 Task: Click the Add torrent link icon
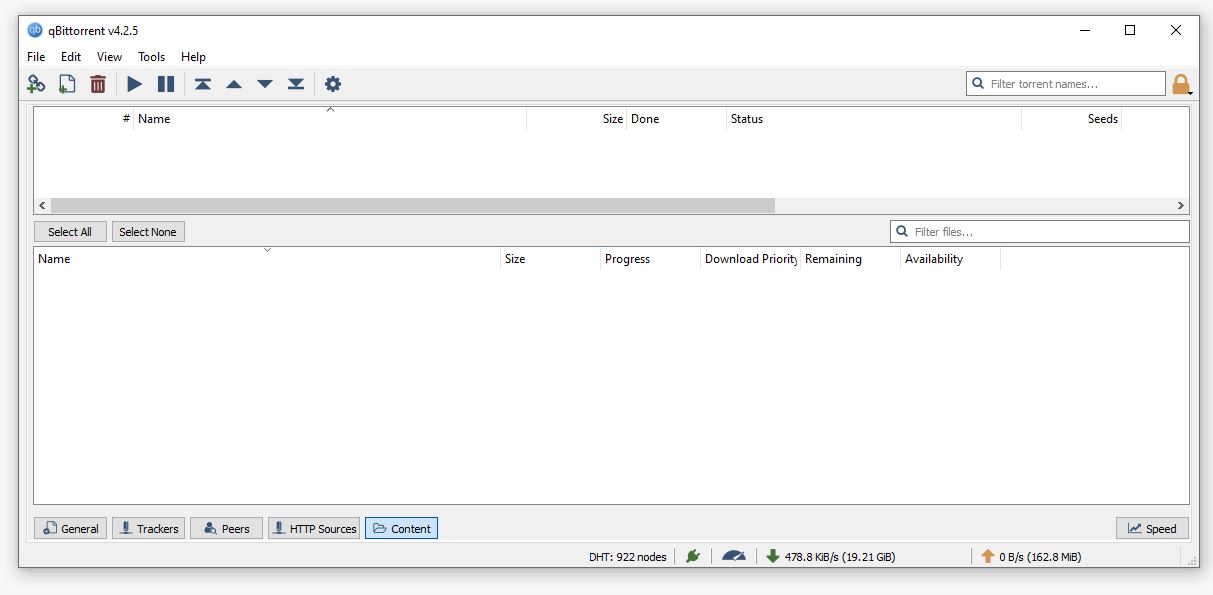point(36,84)
